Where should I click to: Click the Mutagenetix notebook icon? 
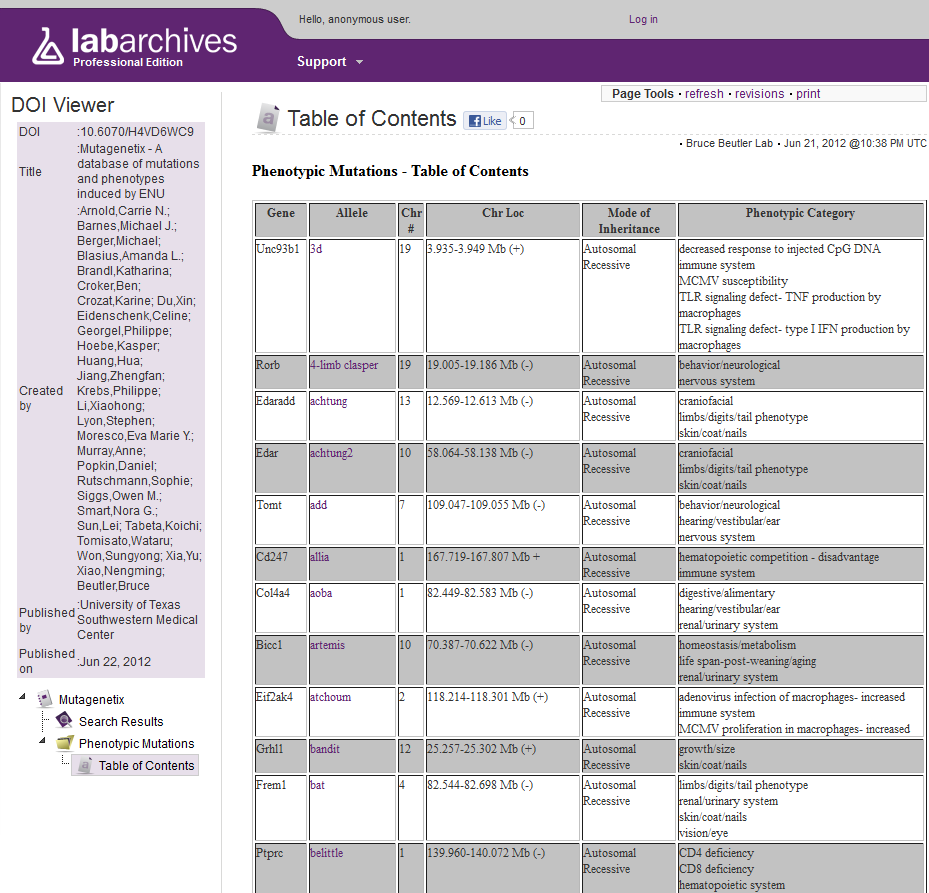45,699
